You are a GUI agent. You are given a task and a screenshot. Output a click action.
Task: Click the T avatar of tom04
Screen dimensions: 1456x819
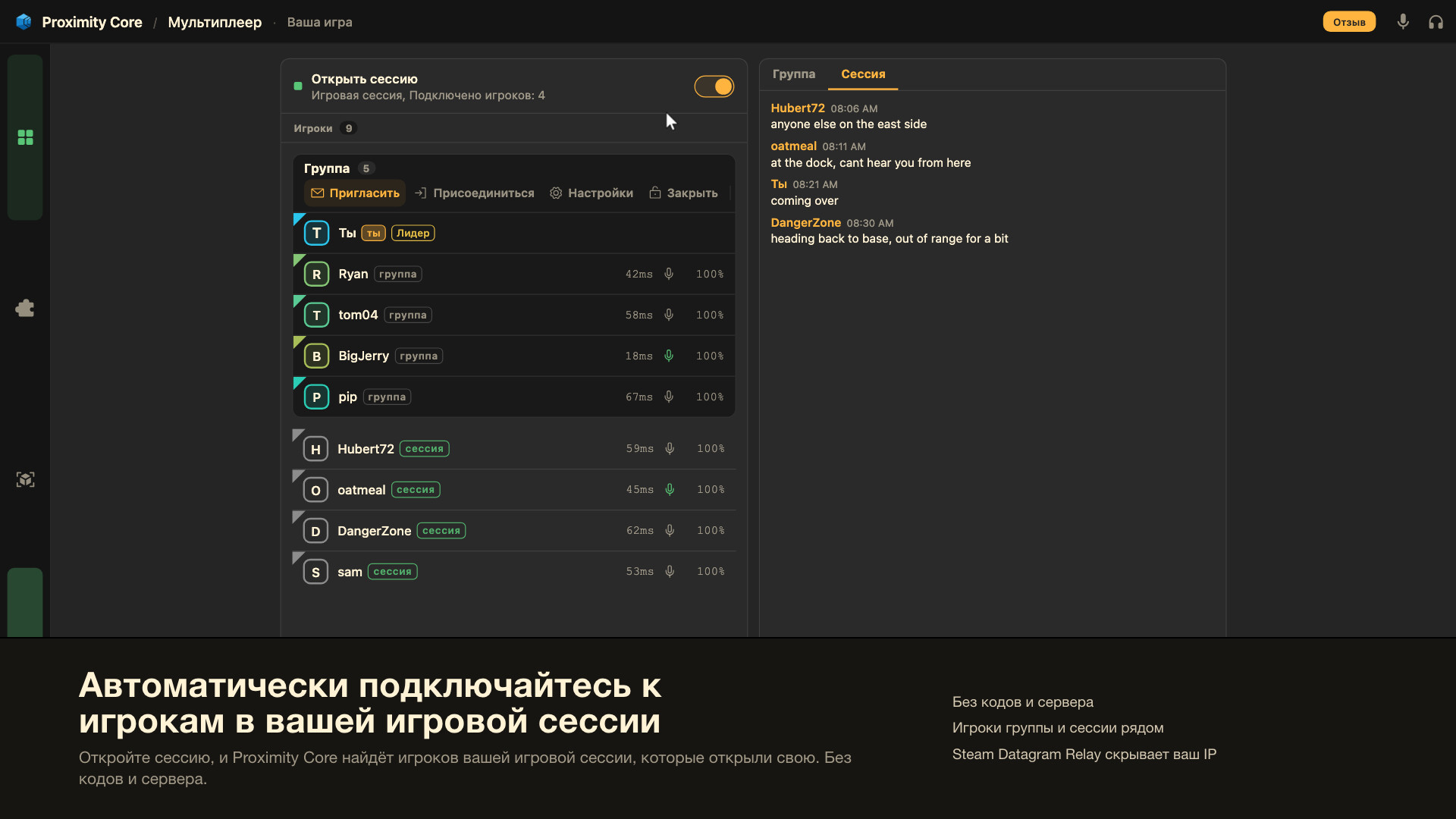tap(316, 315)
